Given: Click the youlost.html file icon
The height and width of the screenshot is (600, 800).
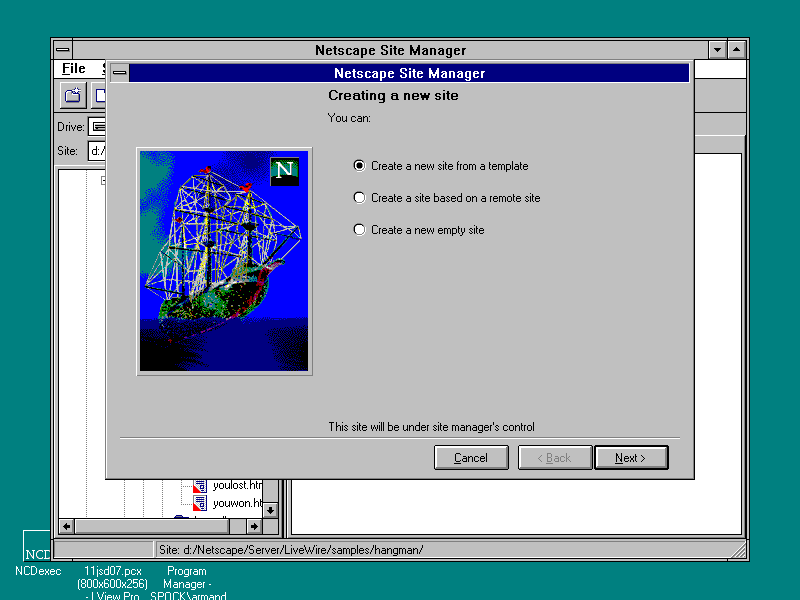Looking at the screenshot, I should point(199,485).
